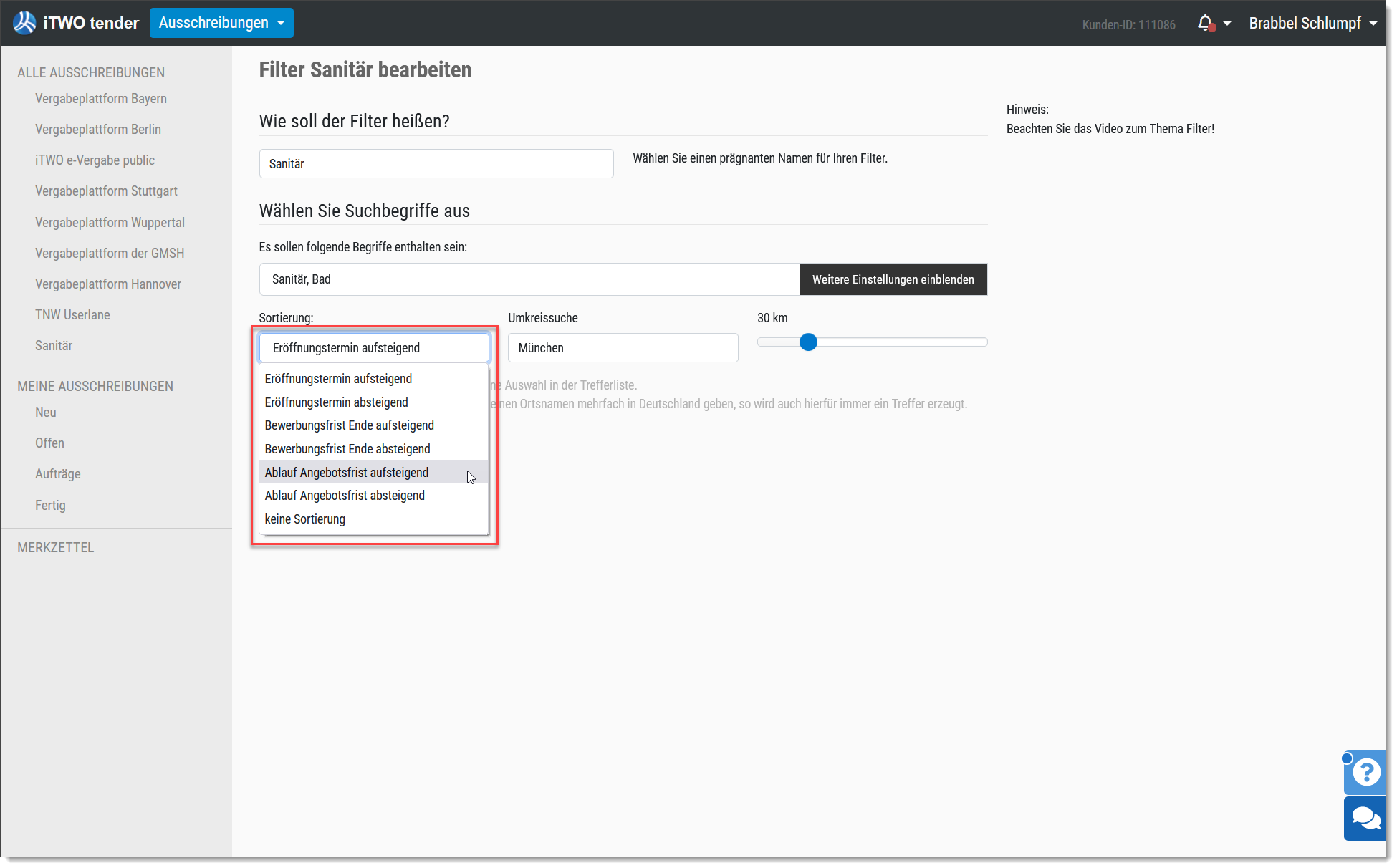Select keine Sortierung option
Viewport: 1397px width, 868px height.
click(373, 519)
